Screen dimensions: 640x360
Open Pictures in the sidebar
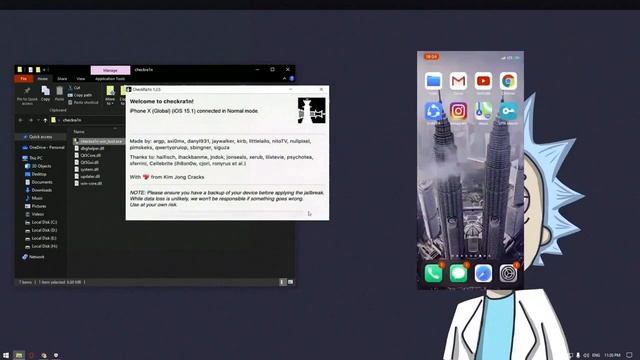(x=36, y=206)
